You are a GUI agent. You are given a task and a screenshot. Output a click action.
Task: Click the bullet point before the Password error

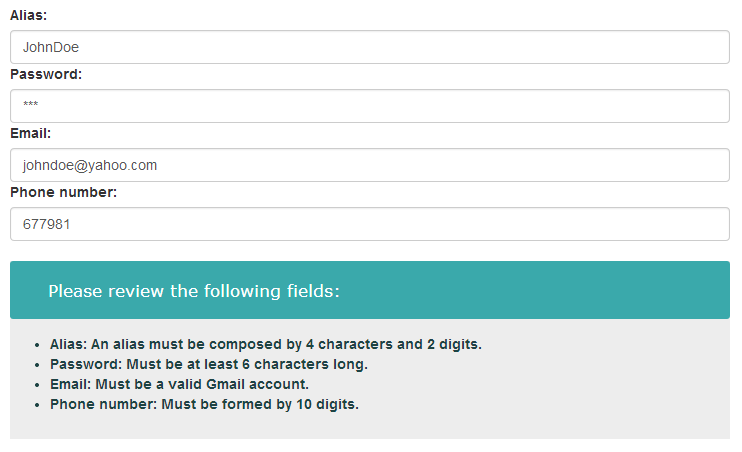(37, 365)
